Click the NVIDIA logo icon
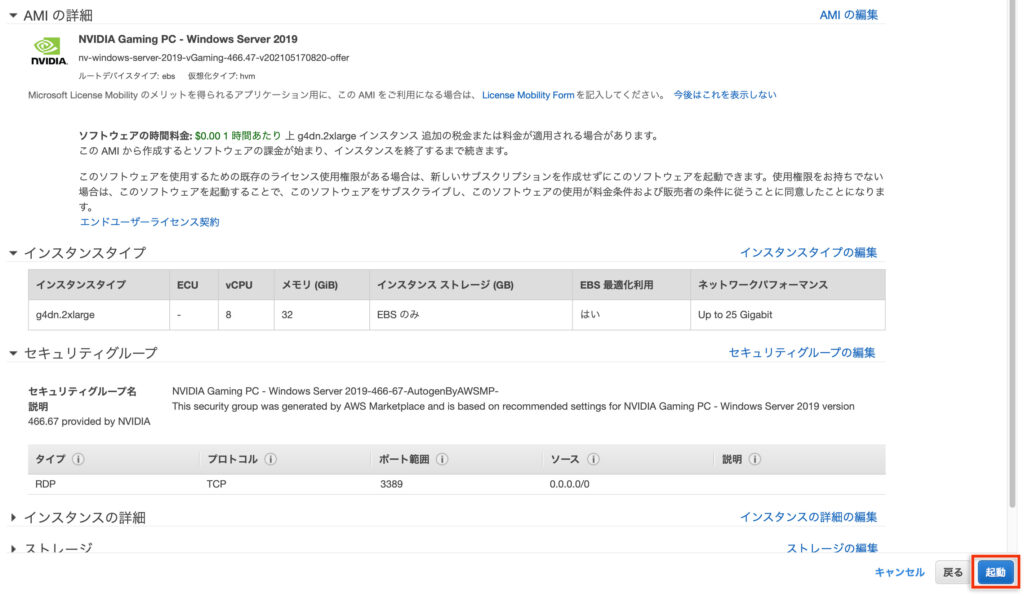The image size is (1024, 596). 49,51
